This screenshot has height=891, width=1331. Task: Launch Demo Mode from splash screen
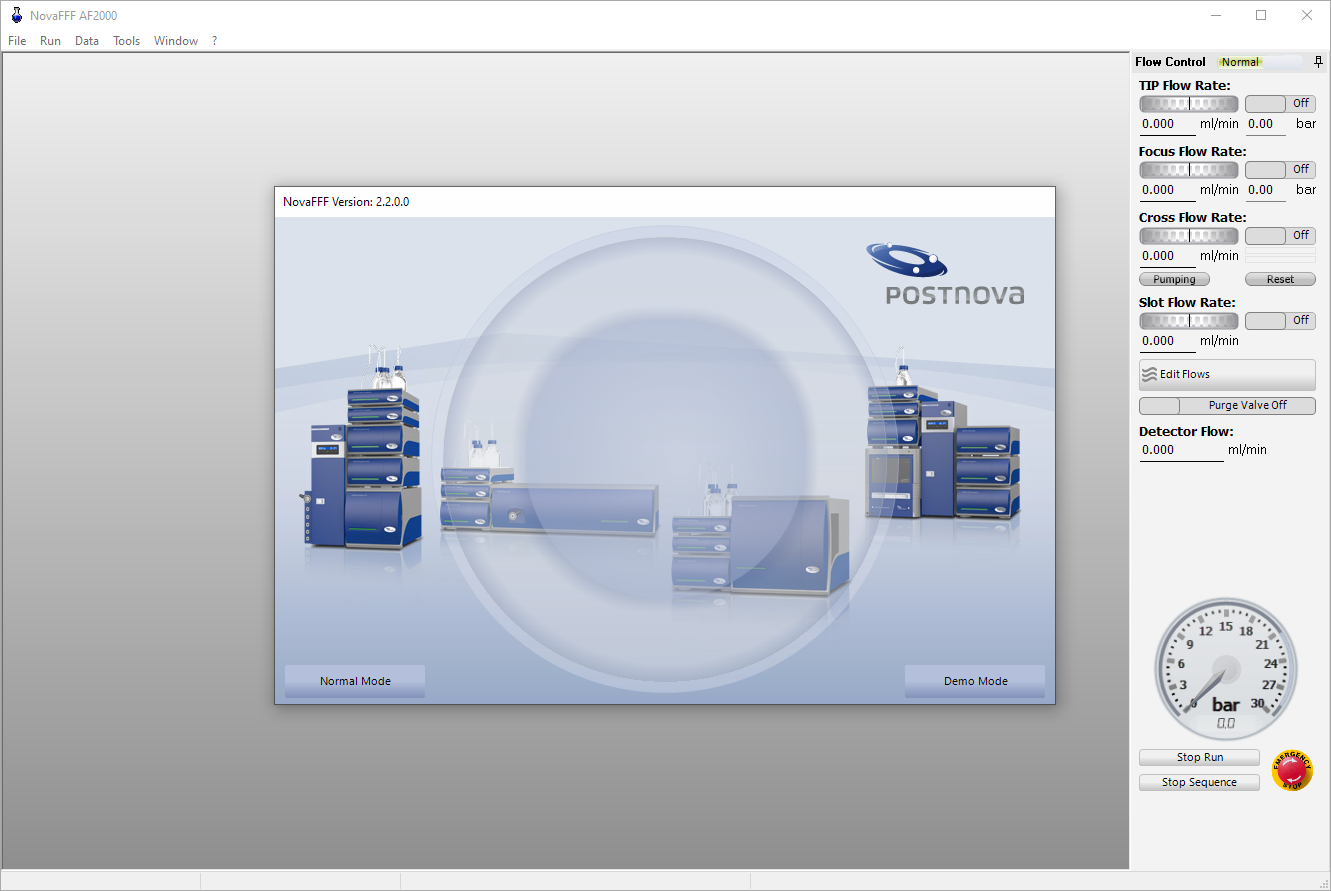(975, 681)
